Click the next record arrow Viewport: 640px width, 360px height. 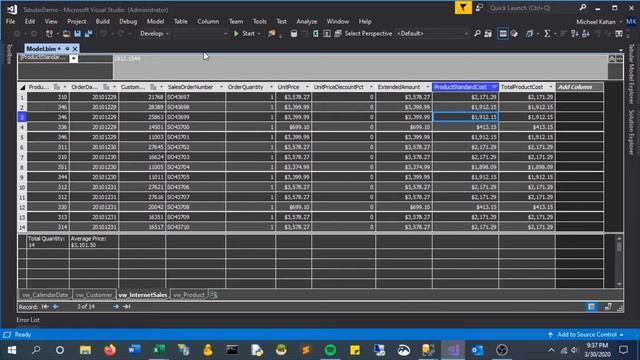pos(116,307)
